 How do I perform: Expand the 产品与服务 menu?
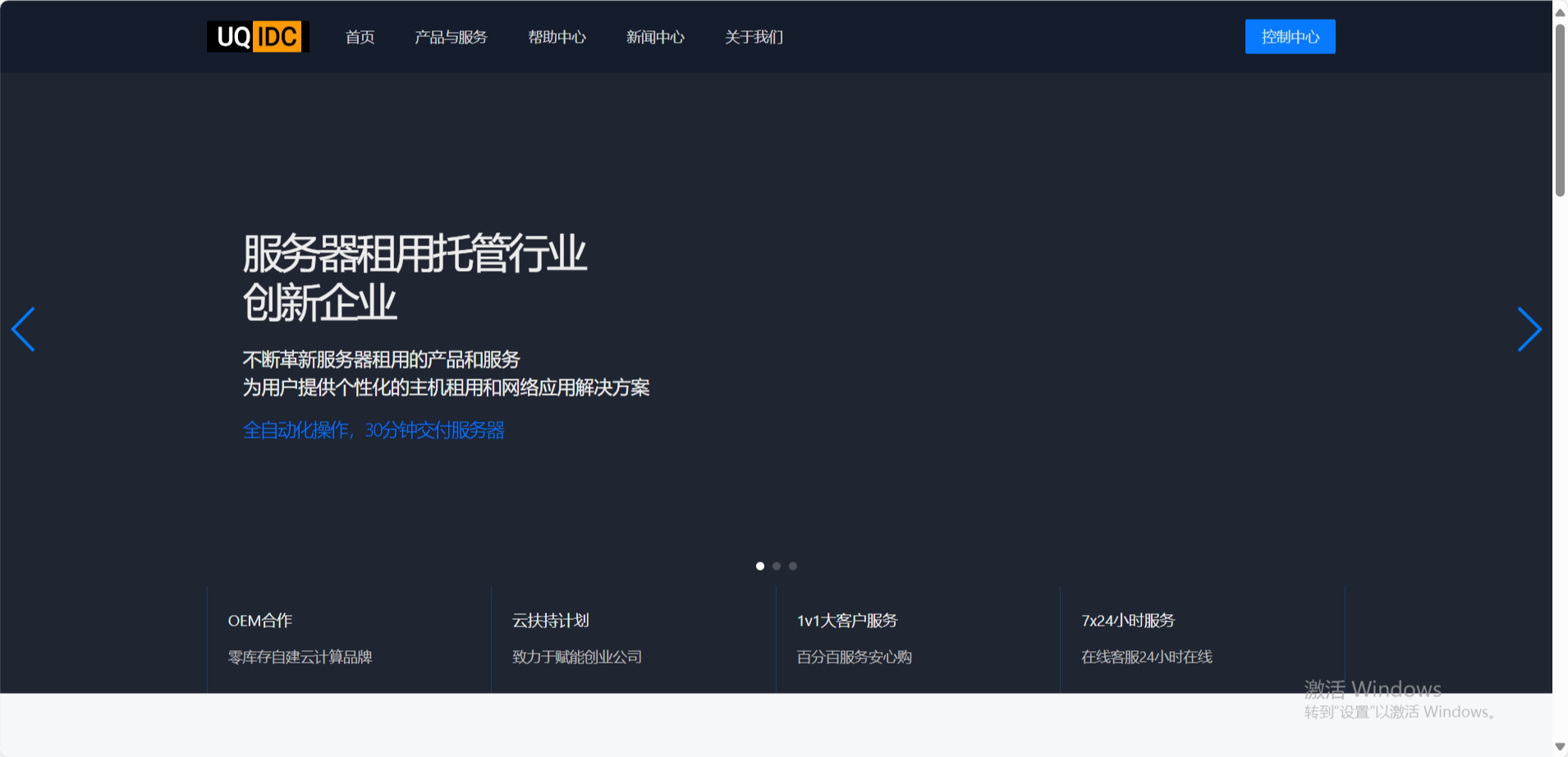[x=451, y=37]
